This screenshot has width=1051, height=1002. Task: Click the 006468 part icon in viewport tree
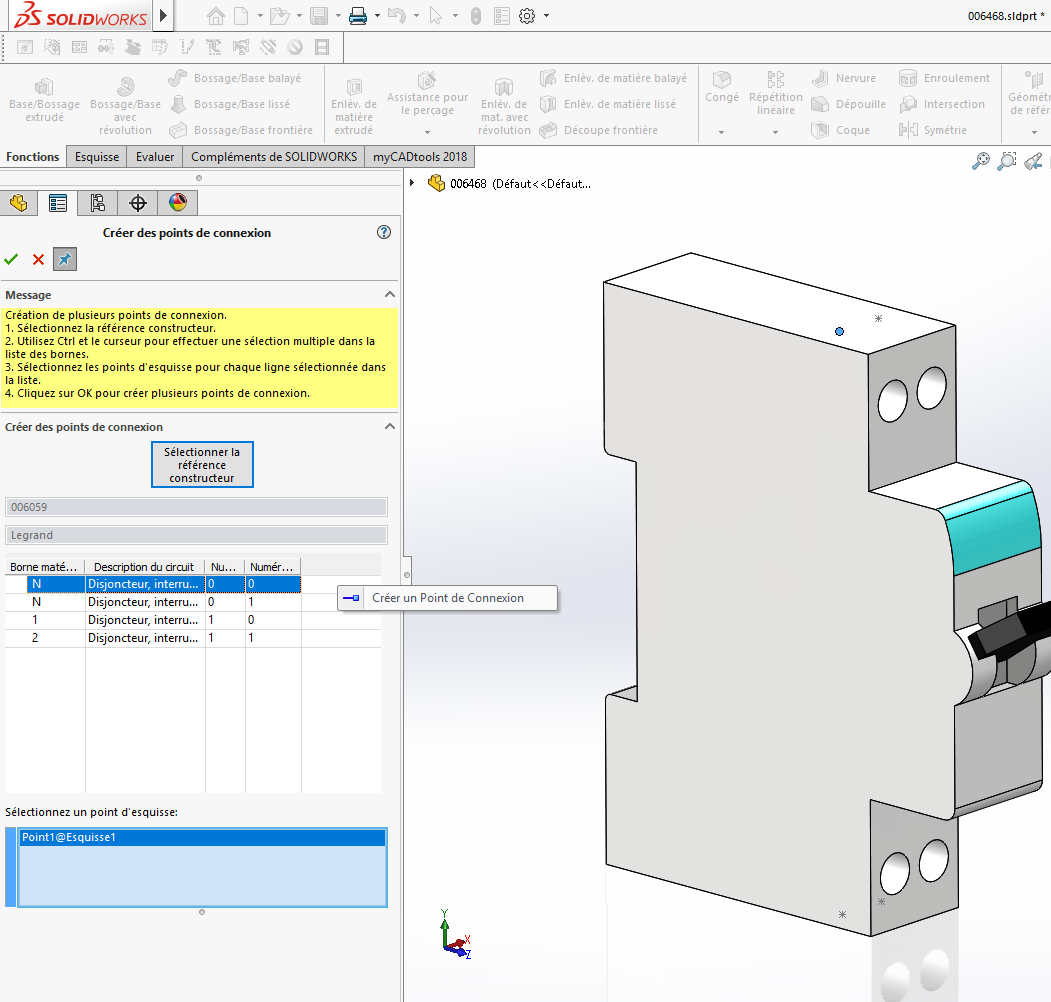pos(436,183)
